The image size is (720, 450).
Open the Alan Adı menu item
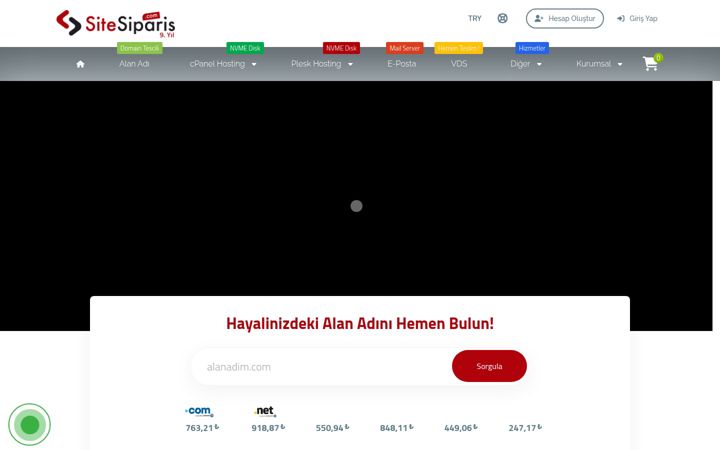tap(134, 64)
